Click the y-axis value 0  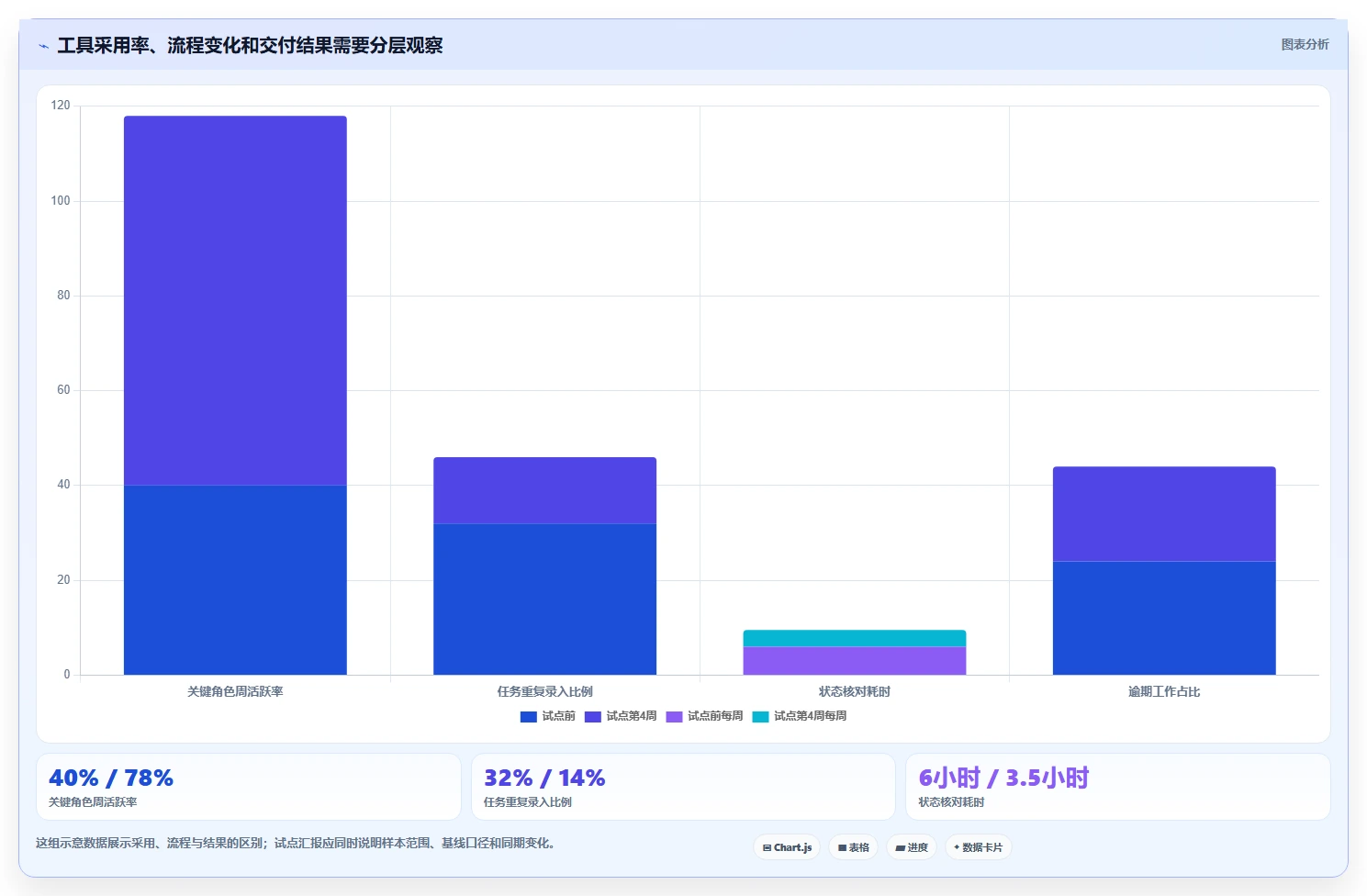66,675
